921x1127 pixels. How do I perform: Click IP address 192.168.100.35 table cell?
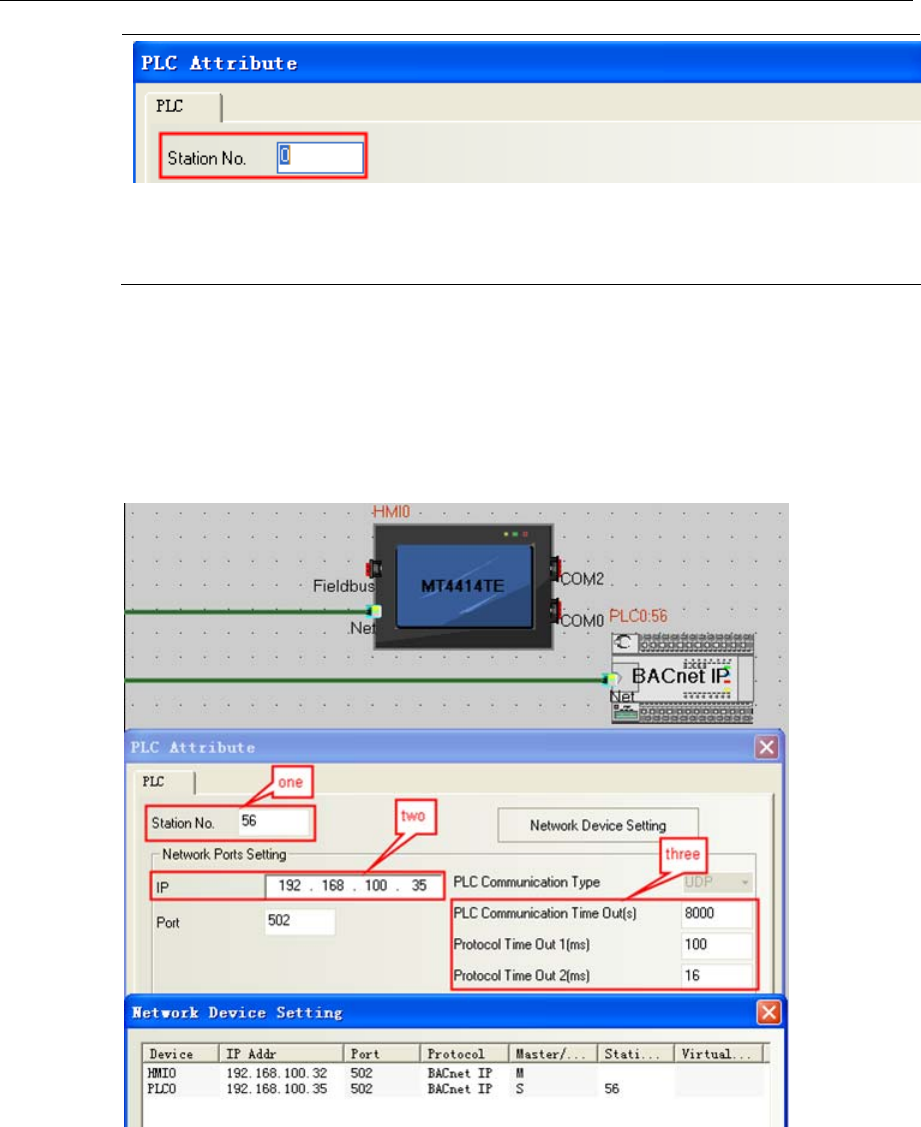(277, 1089)
